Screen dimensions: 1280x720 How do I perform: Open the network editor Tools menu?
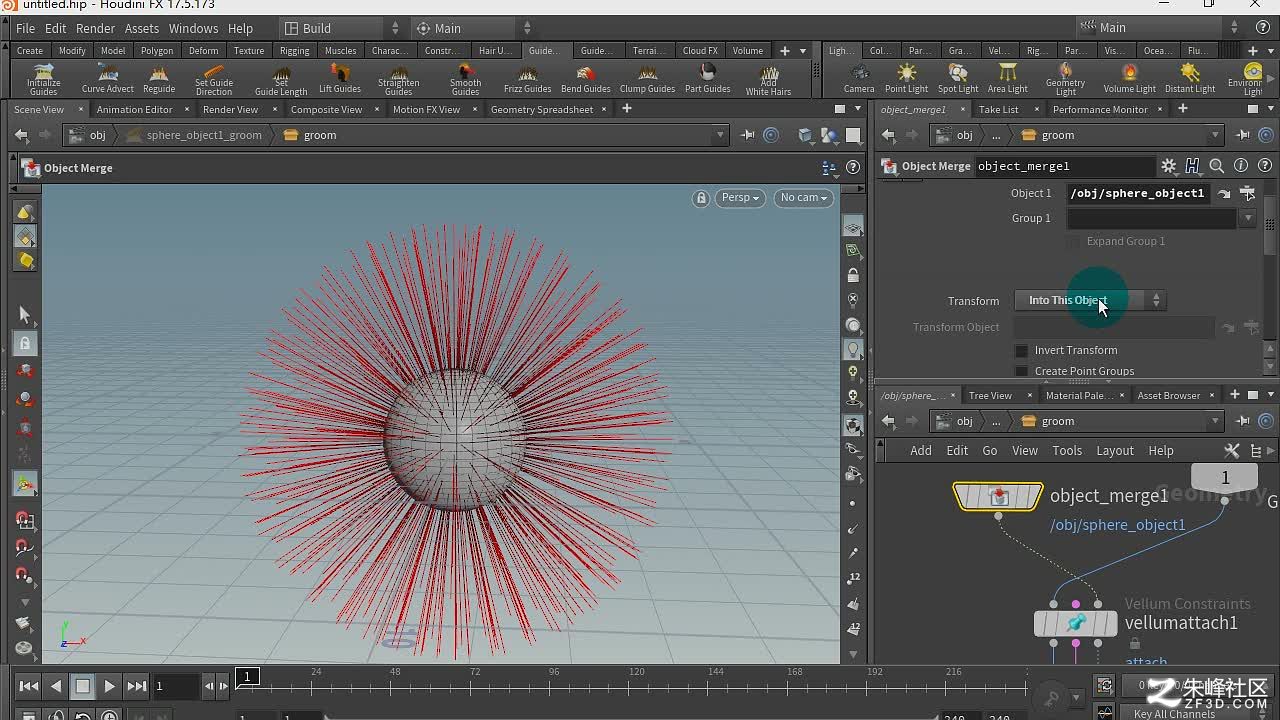[1067, 450]
